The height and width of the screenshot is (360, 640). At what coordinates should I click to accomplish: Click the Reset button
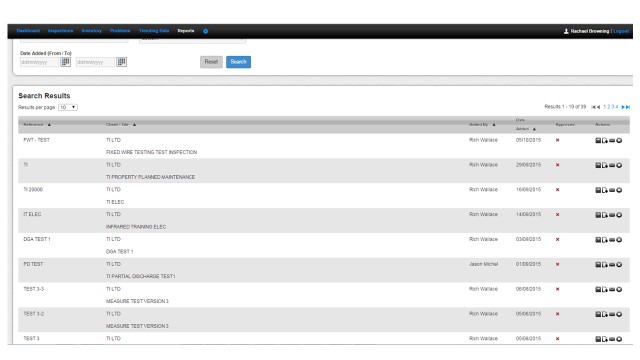point(211,62)
